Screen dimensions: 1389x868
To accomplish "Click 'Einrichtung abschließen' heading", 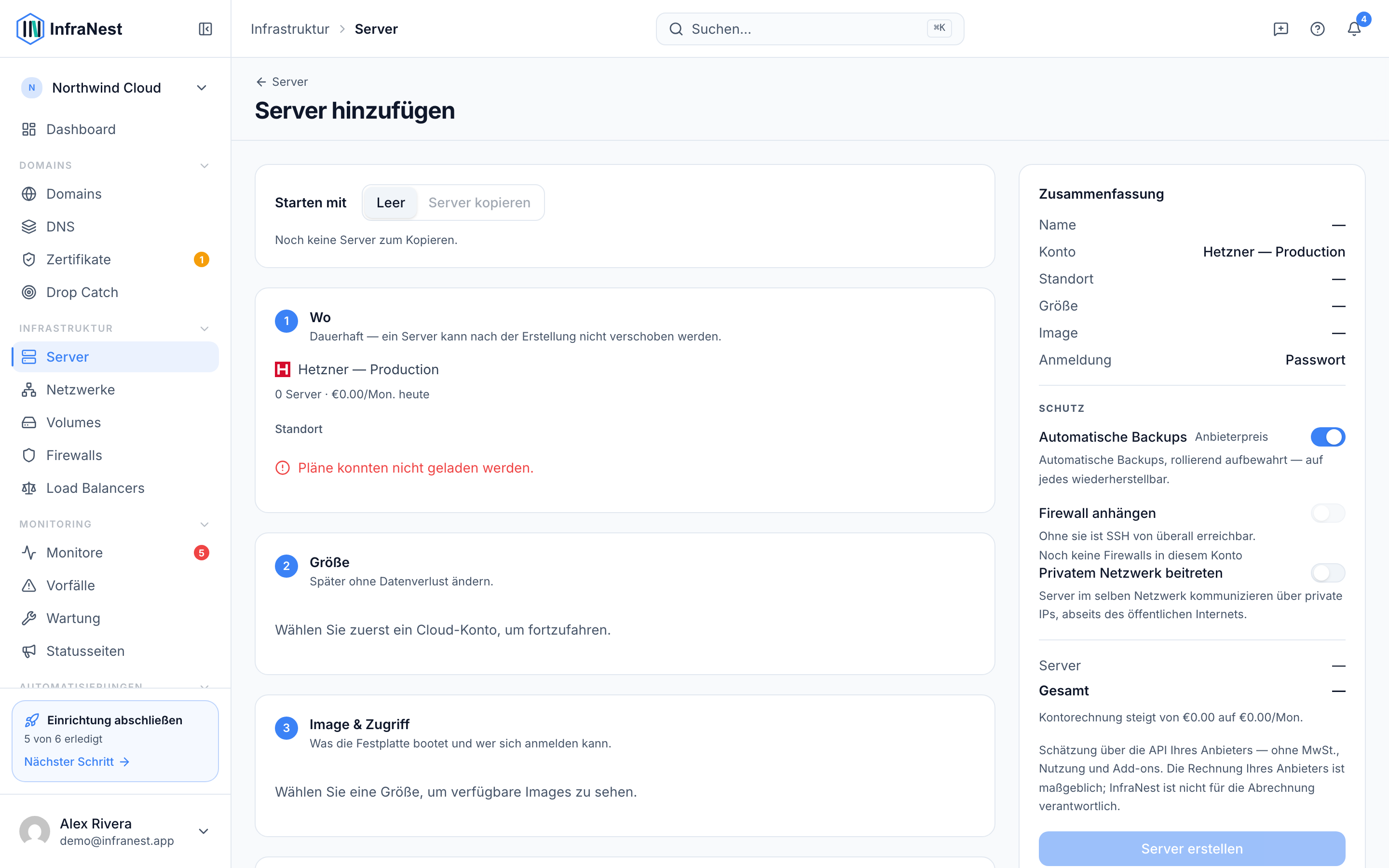I will pyautogui.click(x=115, y=720).
